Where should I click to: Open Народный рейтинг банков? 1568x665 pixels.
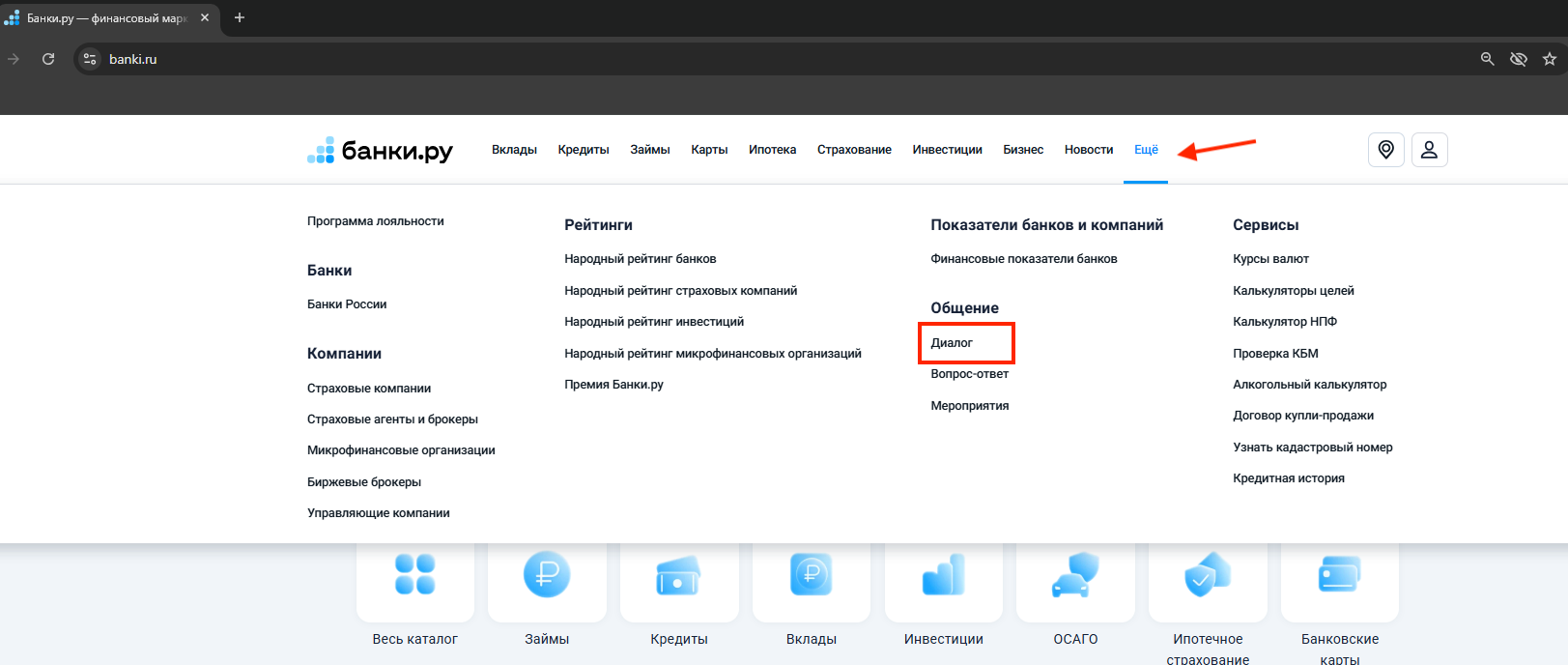(641, 259)
